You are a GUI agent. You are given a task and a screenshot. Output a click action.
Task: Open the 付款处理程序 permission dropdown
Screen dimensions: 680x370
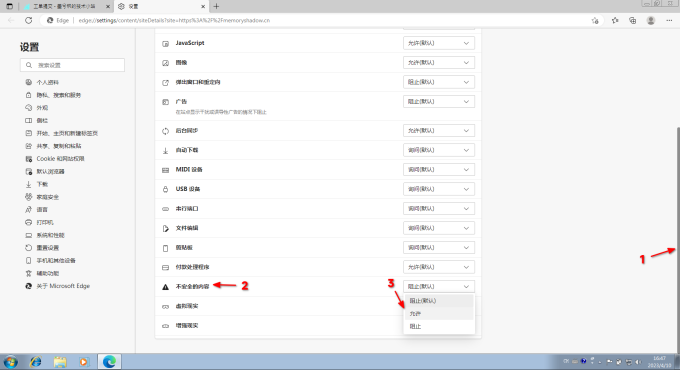coord(438,267)
